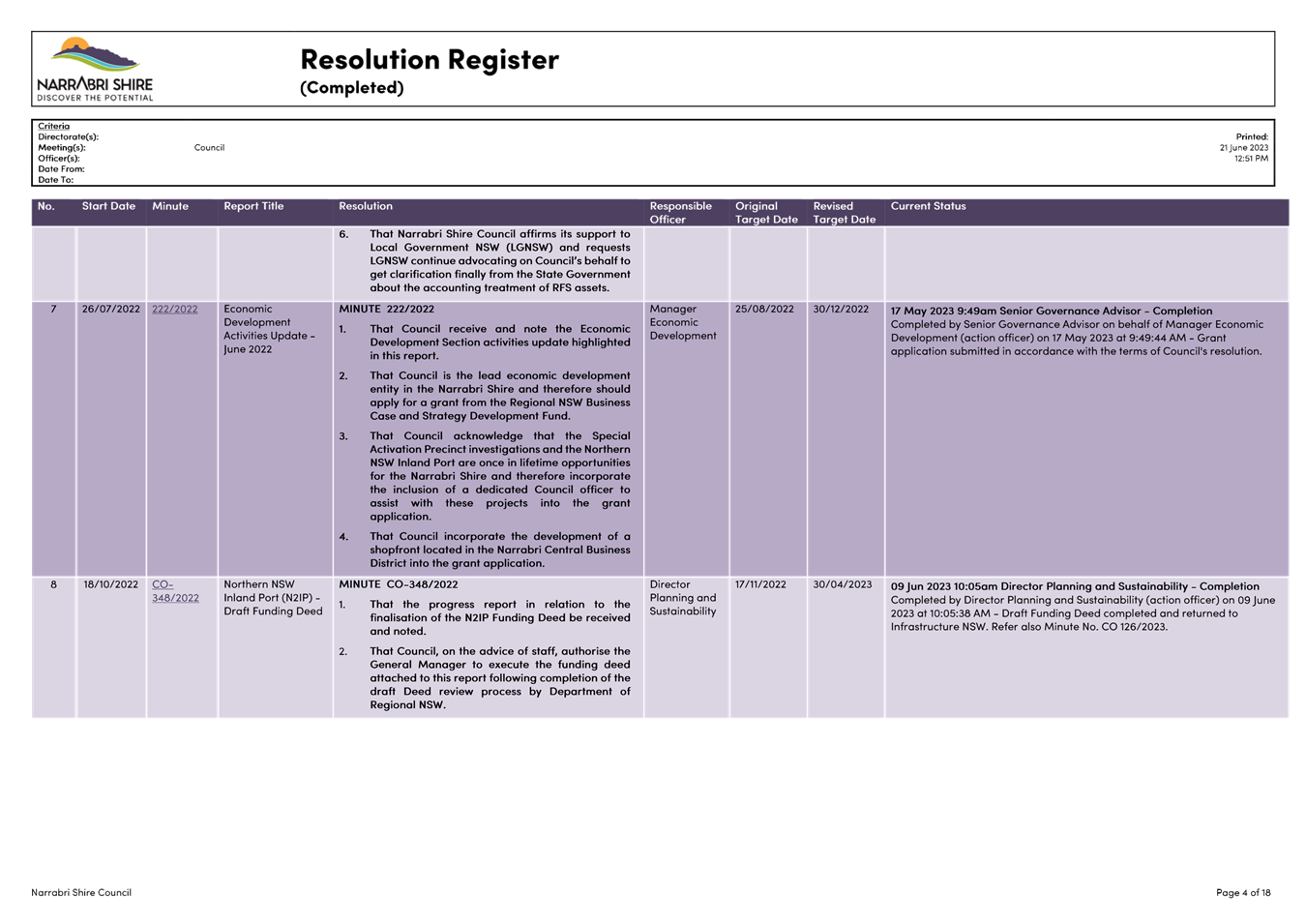Select "MINUTE 222/2022" resolution heading

(386, 310)
